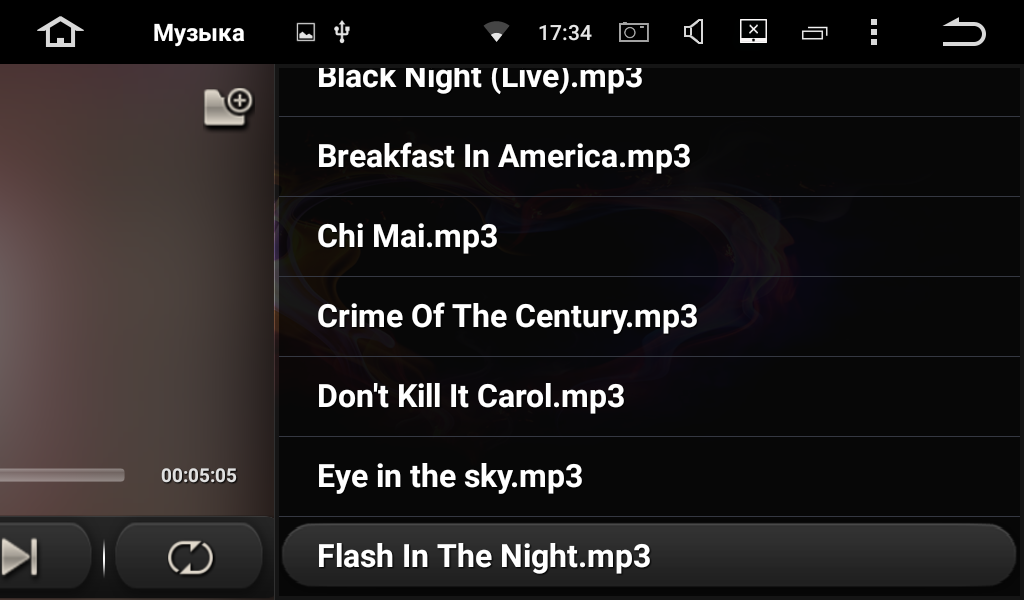Image resolution: width=1024 pixels, height=600 pixels.
Task: Tap the speaker volume icon
Action: pyautogui.click(x=693, y=32)
